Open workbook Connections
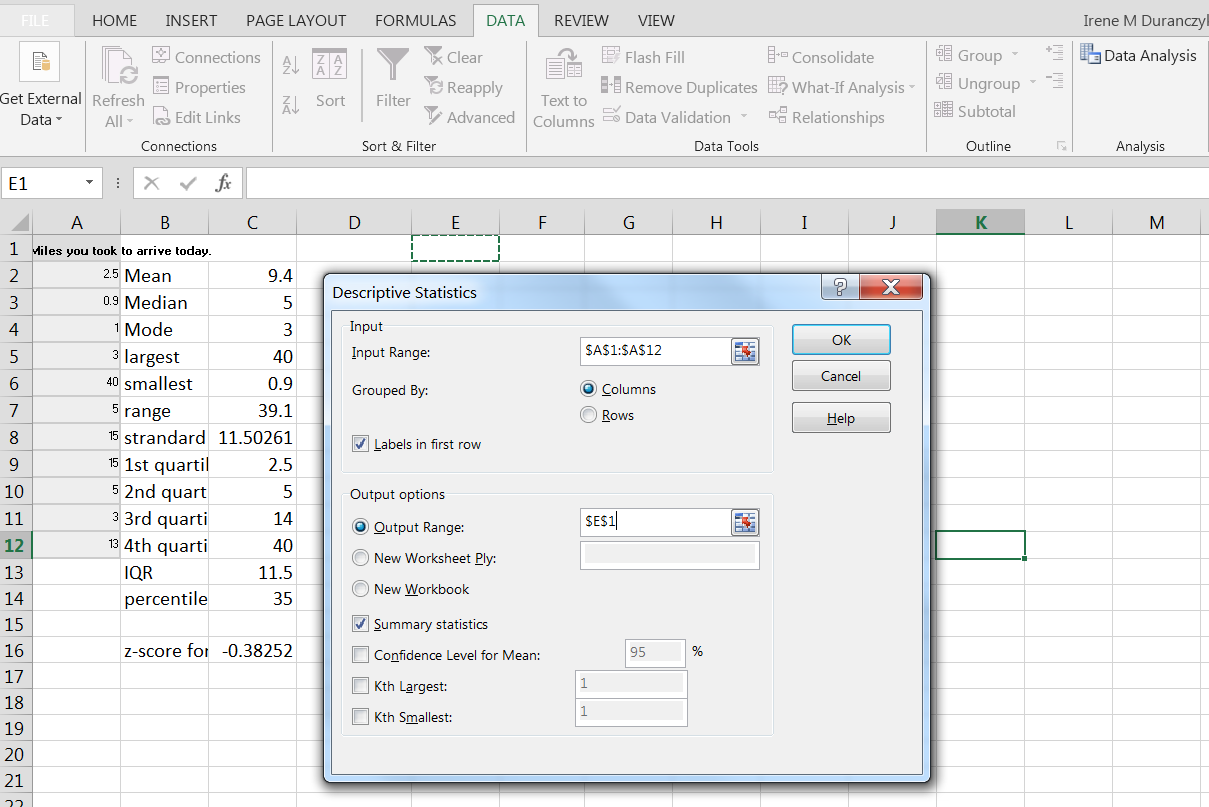Screen dimensions: 1209x807 [x=206, y=57]
